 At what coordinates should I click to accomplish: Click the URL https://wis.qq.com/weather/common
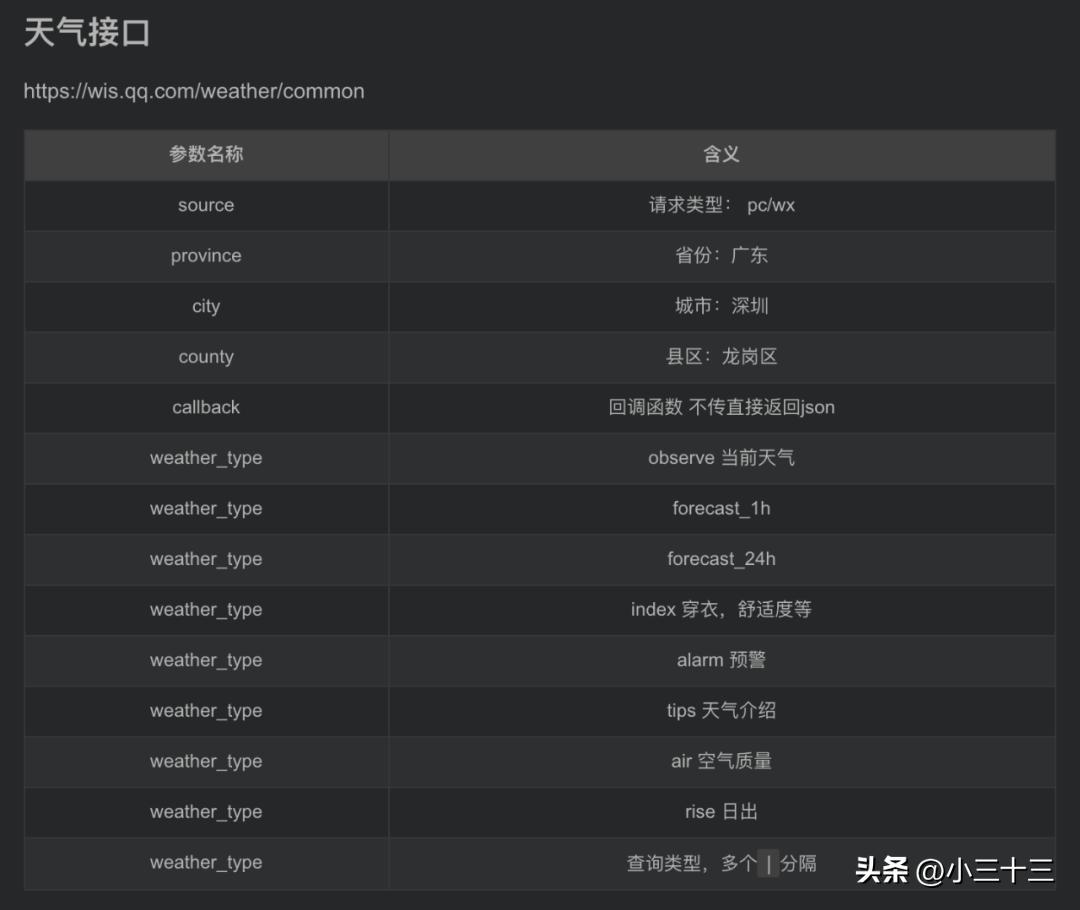pyautogui.click(x=194, y=91)
